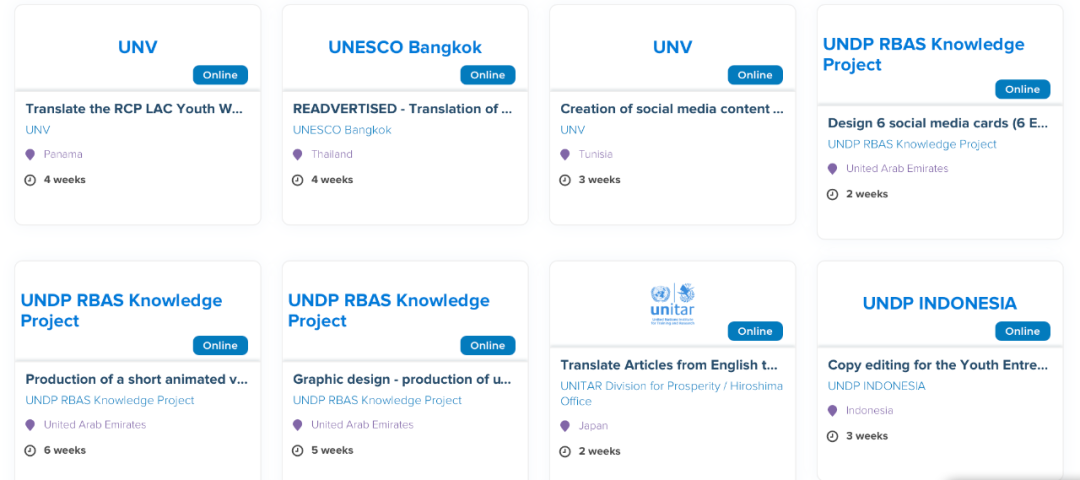Open "Translate the RCP LAC Youth" task title
This screenshot has width=1080, height=480.
click(134, 108)
